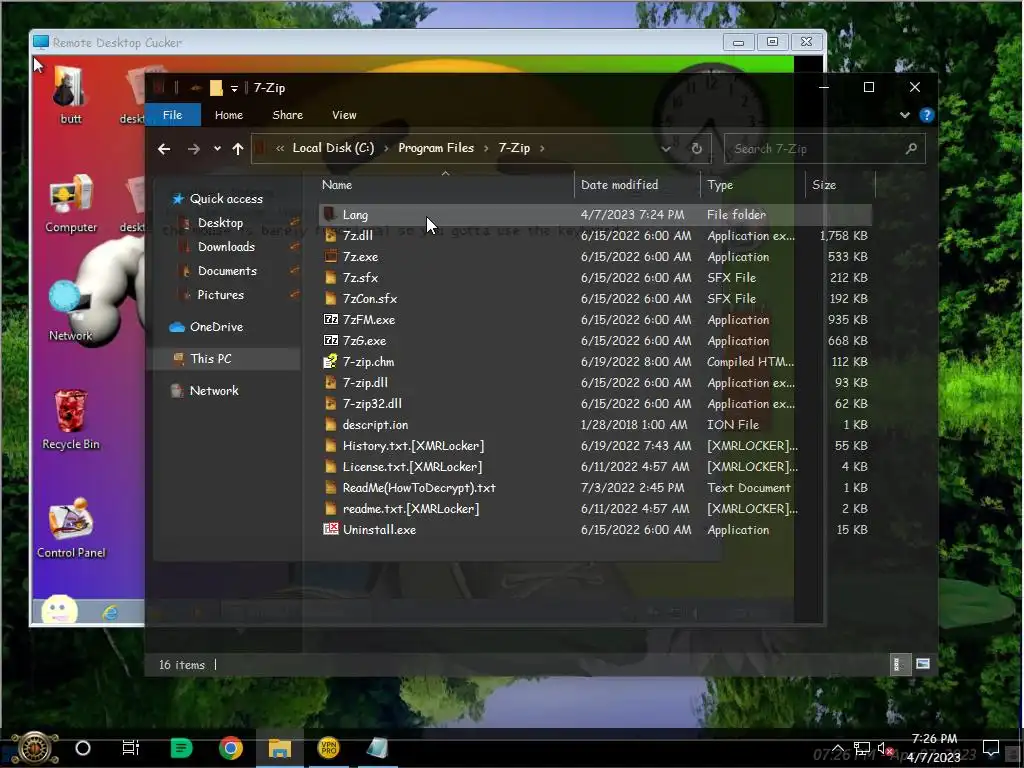Viewport: 1024px width, 768px height.
Task: Select OneDrive in navigation pane
Action: pyautogui.click(x=216, y=327)
